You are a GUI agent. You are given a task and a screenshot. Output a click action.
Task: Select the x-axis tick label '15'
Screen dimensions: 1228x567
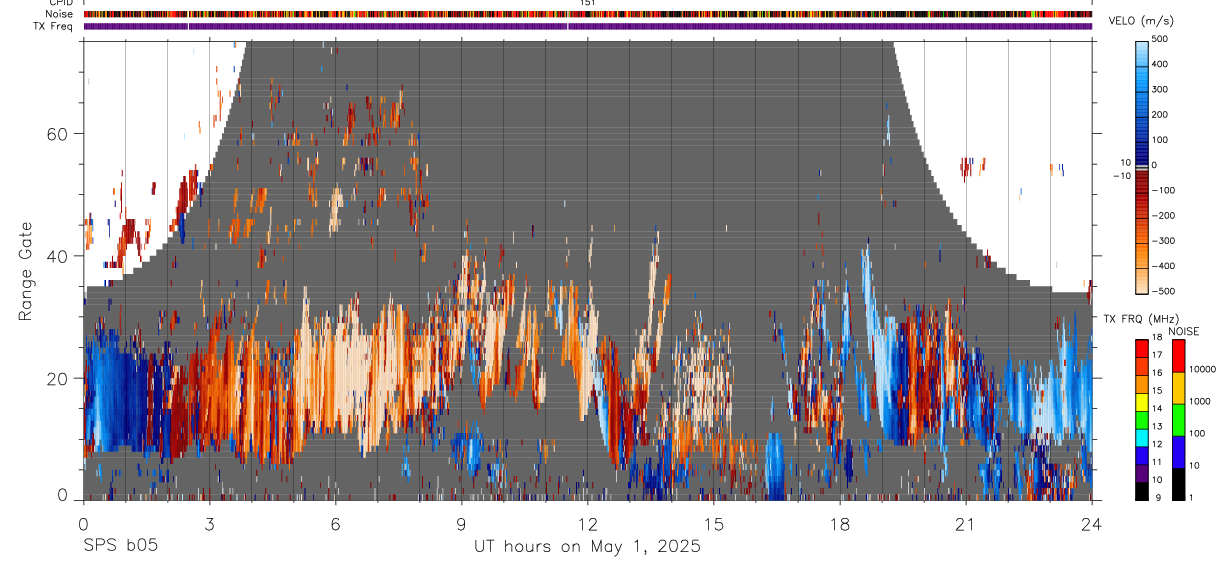(x=713, y=524)
